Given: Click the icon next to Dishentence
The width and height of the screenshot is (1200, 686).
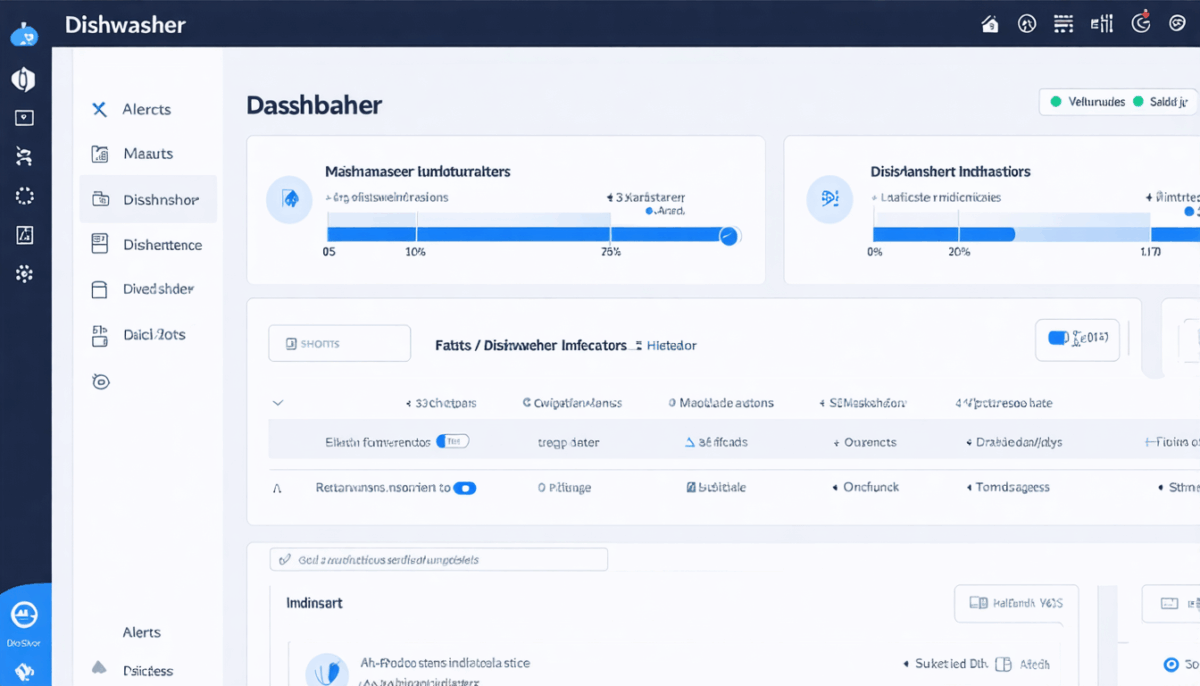Looking at the screenshot, I should pos(99,243).
